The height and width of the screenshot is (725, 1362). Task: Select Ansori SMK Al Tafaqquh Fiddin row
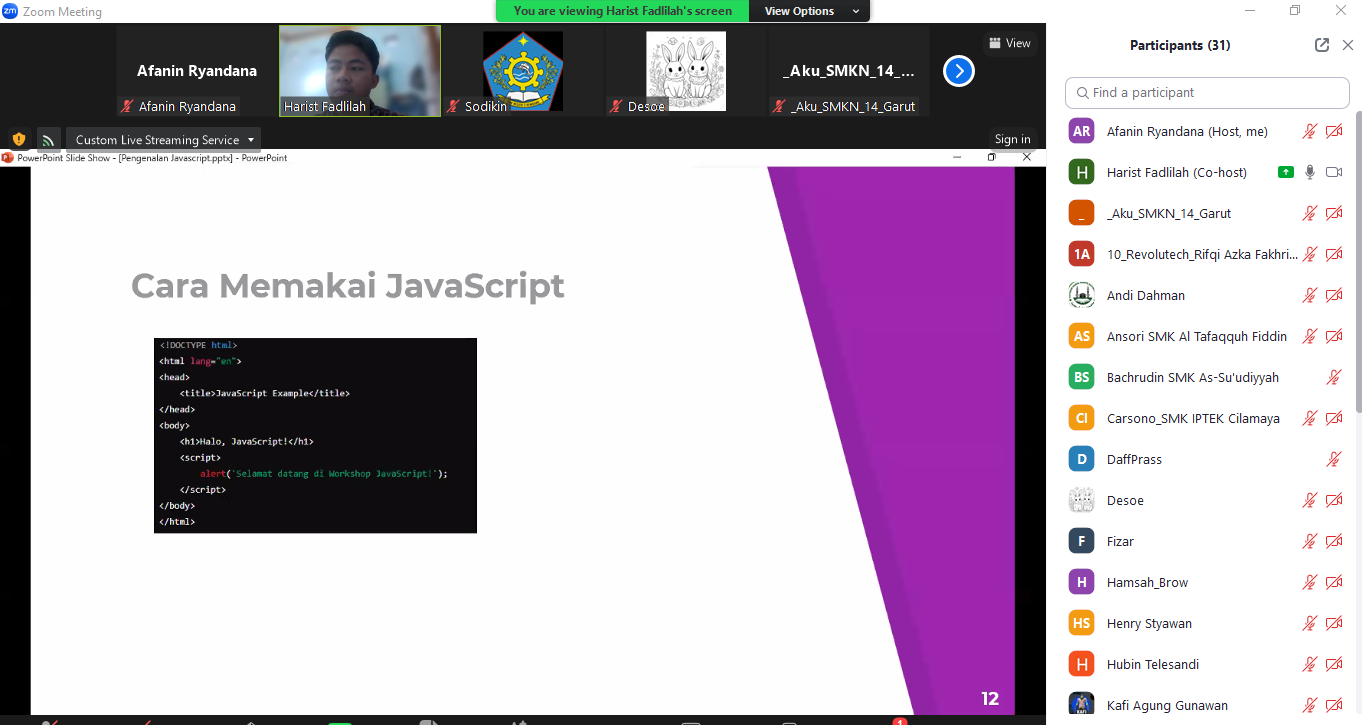tap(1204, 336)
